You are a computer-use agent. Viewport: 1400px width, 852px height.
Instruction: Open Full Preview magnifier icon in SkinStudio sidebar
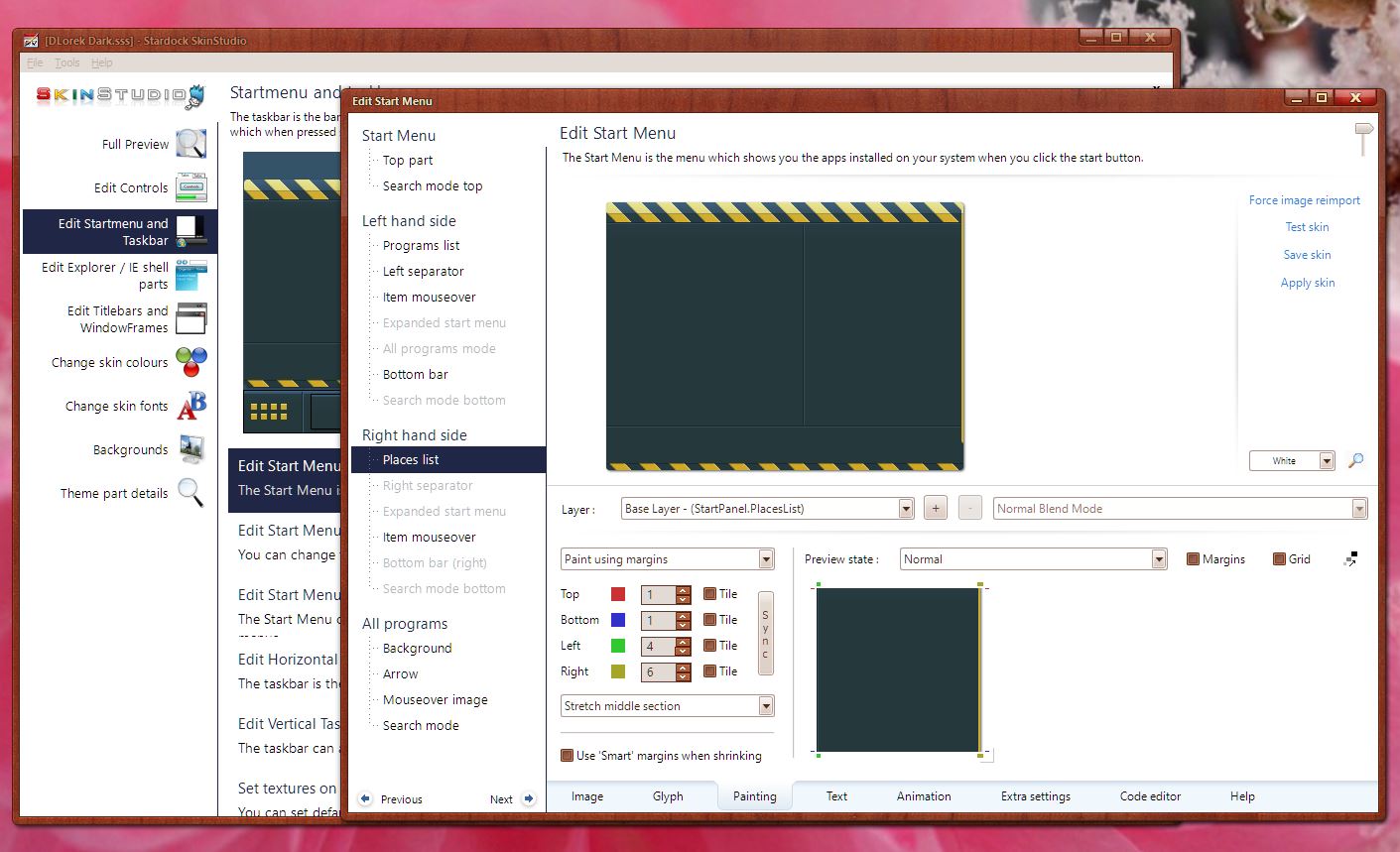coord(191,144)
